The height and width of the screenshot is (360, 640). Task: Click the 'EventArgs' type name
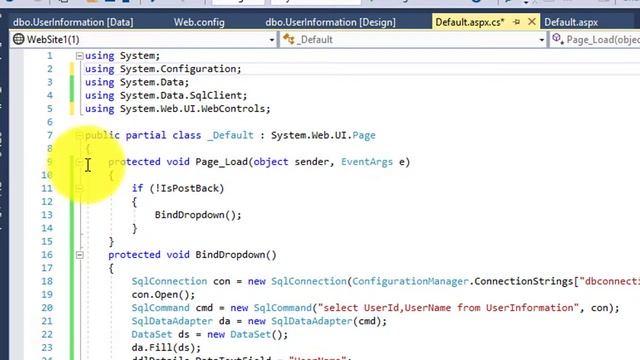[x=367, y=162]
